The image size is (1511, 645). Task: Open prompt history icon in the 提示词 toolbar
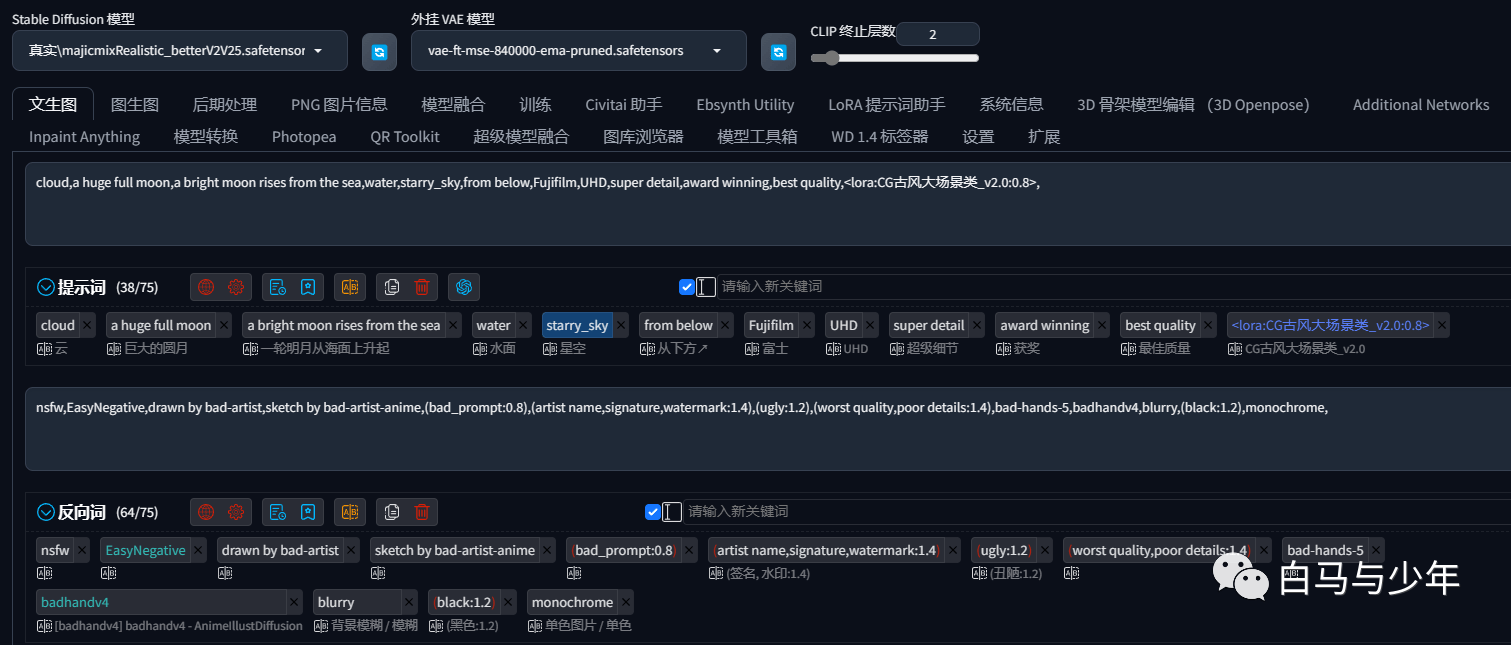coord(278,287)
